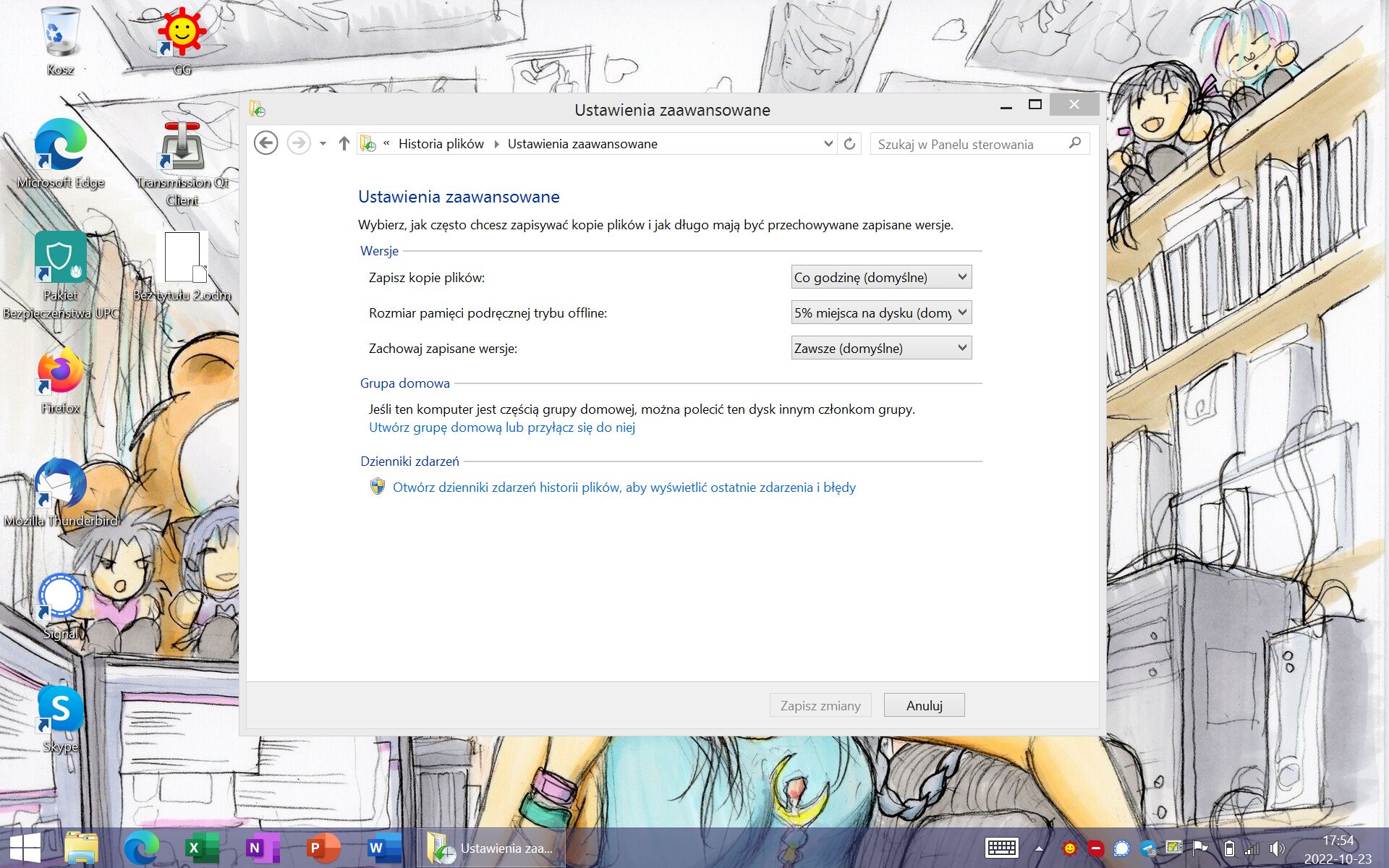
Task: Click the Back navigation arrow
Action: 266,143
